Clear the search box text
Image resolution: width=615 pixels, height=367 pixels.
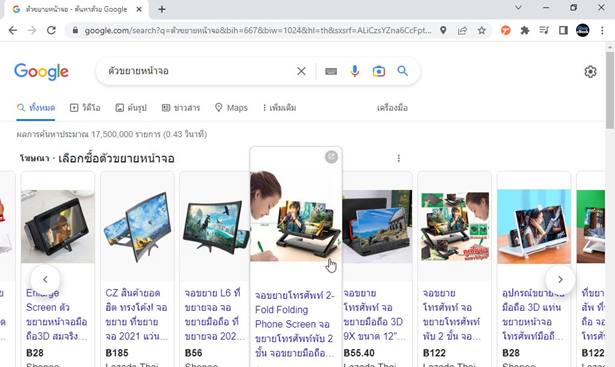pyautogui.click(x=301, y=71)
